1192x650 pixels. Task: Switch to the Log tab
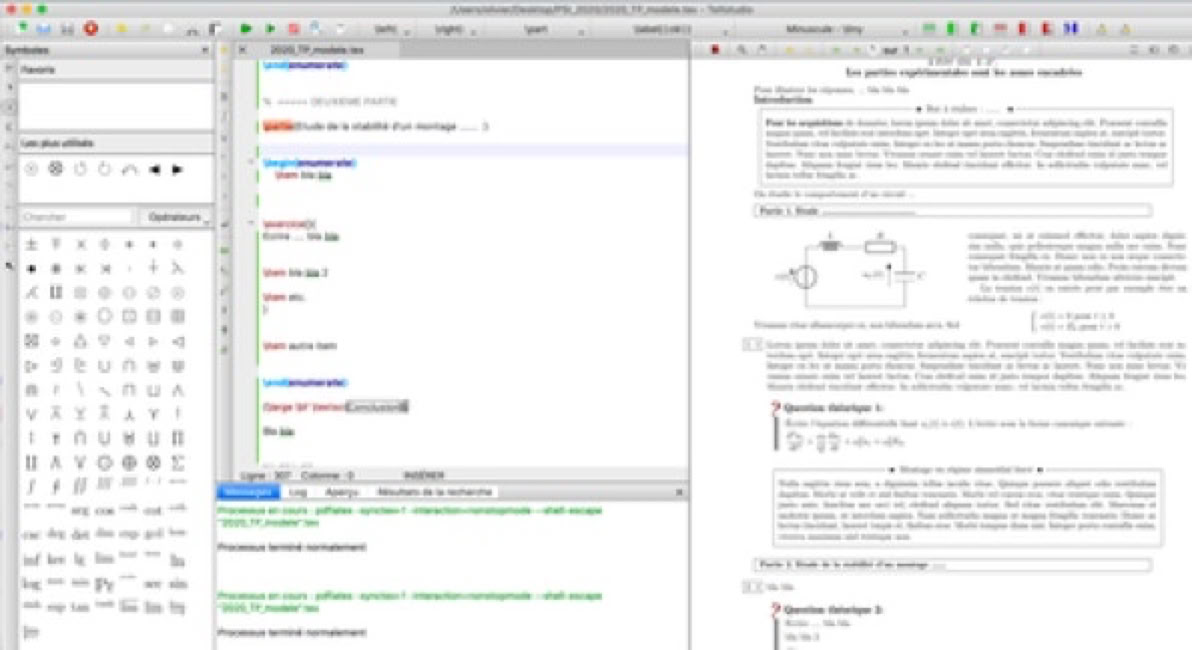click(x=298, y=493)
